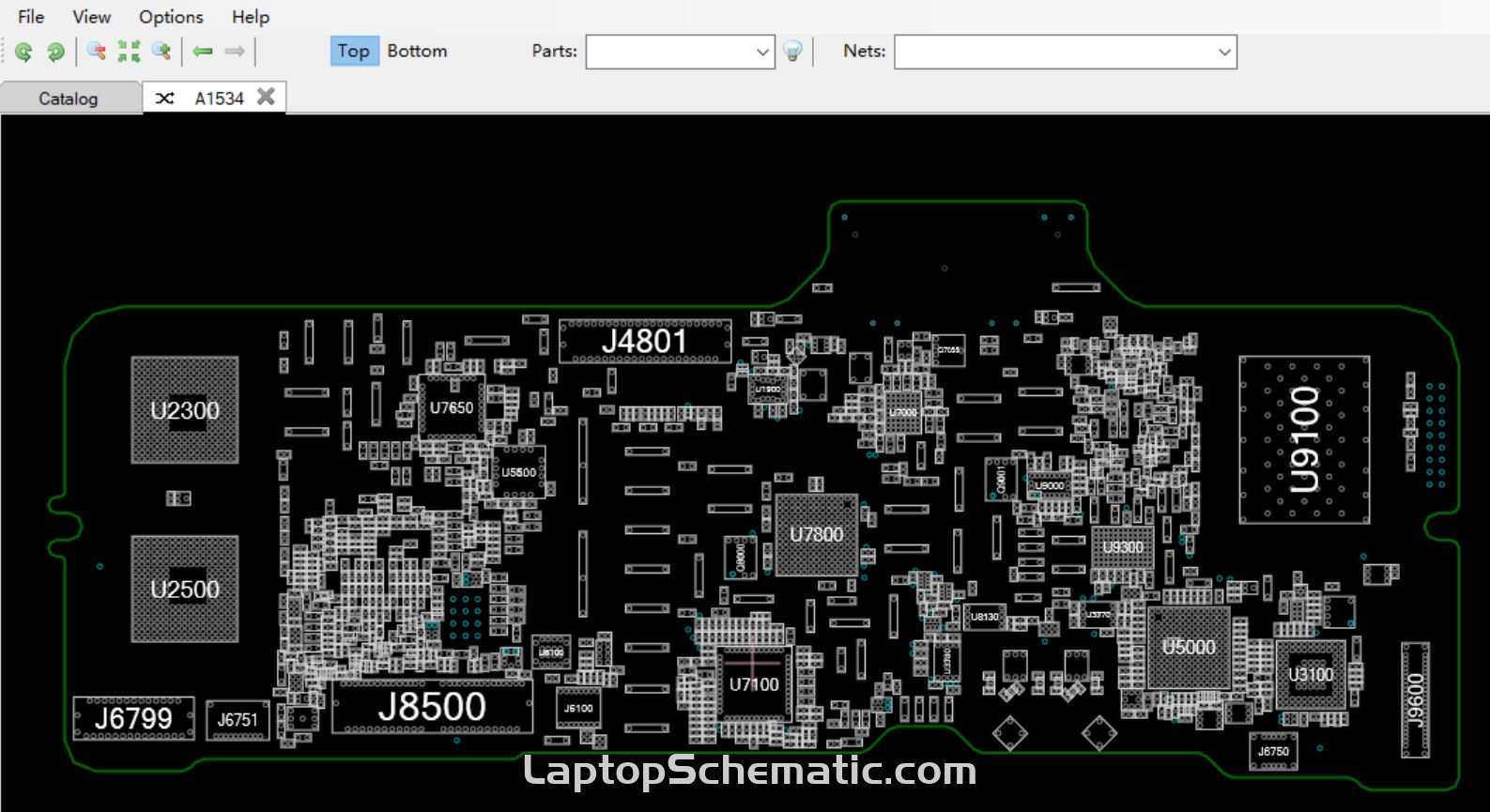
Task: Select chip U7100 on the board
Action: tap(754, 684)
